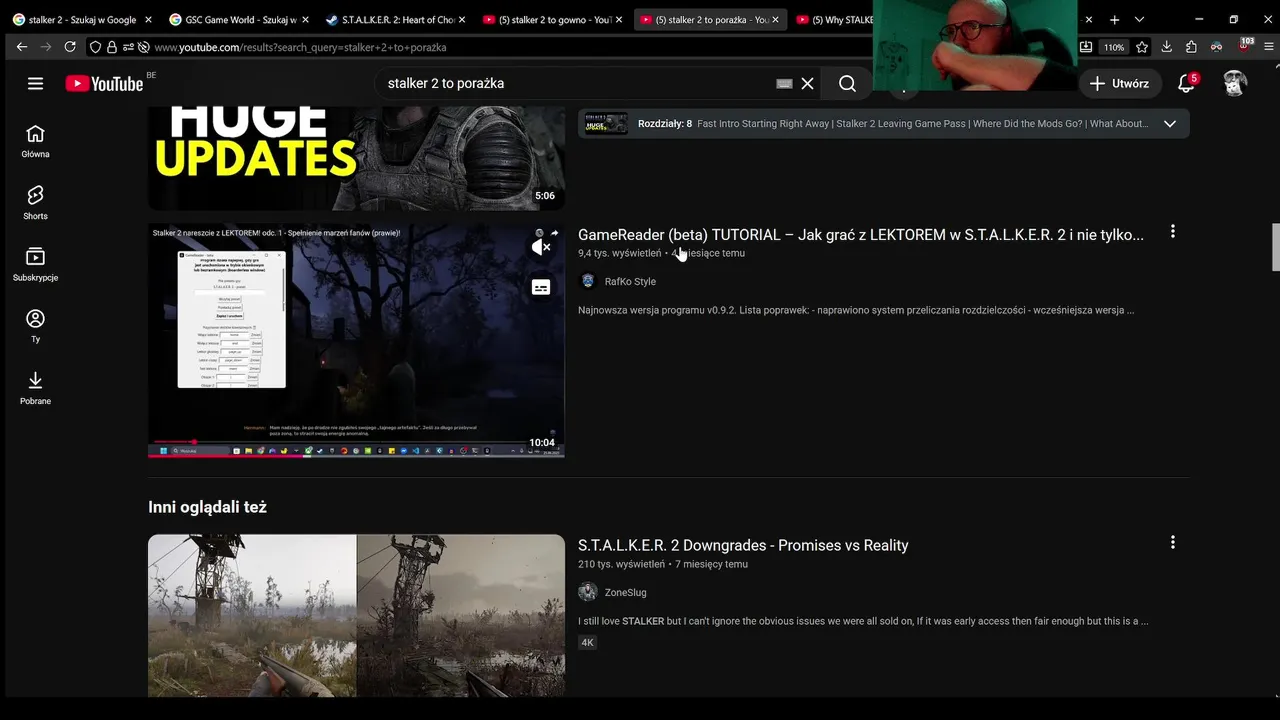The width and height of the screenshot is (1280, 720).
Task: Switch to the 'Why STALKE' tab
Action: (x=834, y=19)
